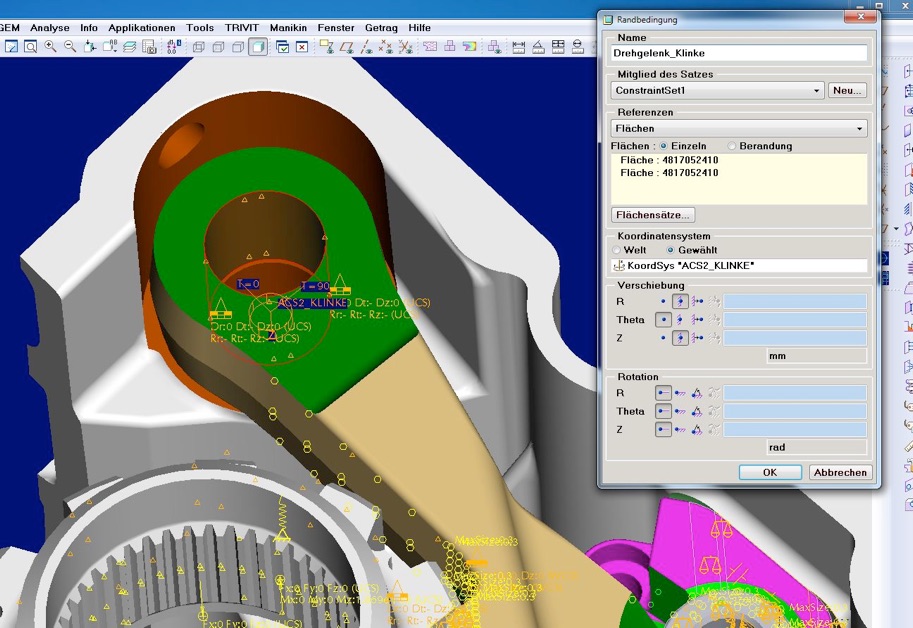Click the pink mesh patch toolbar icon

pos(430,47)
